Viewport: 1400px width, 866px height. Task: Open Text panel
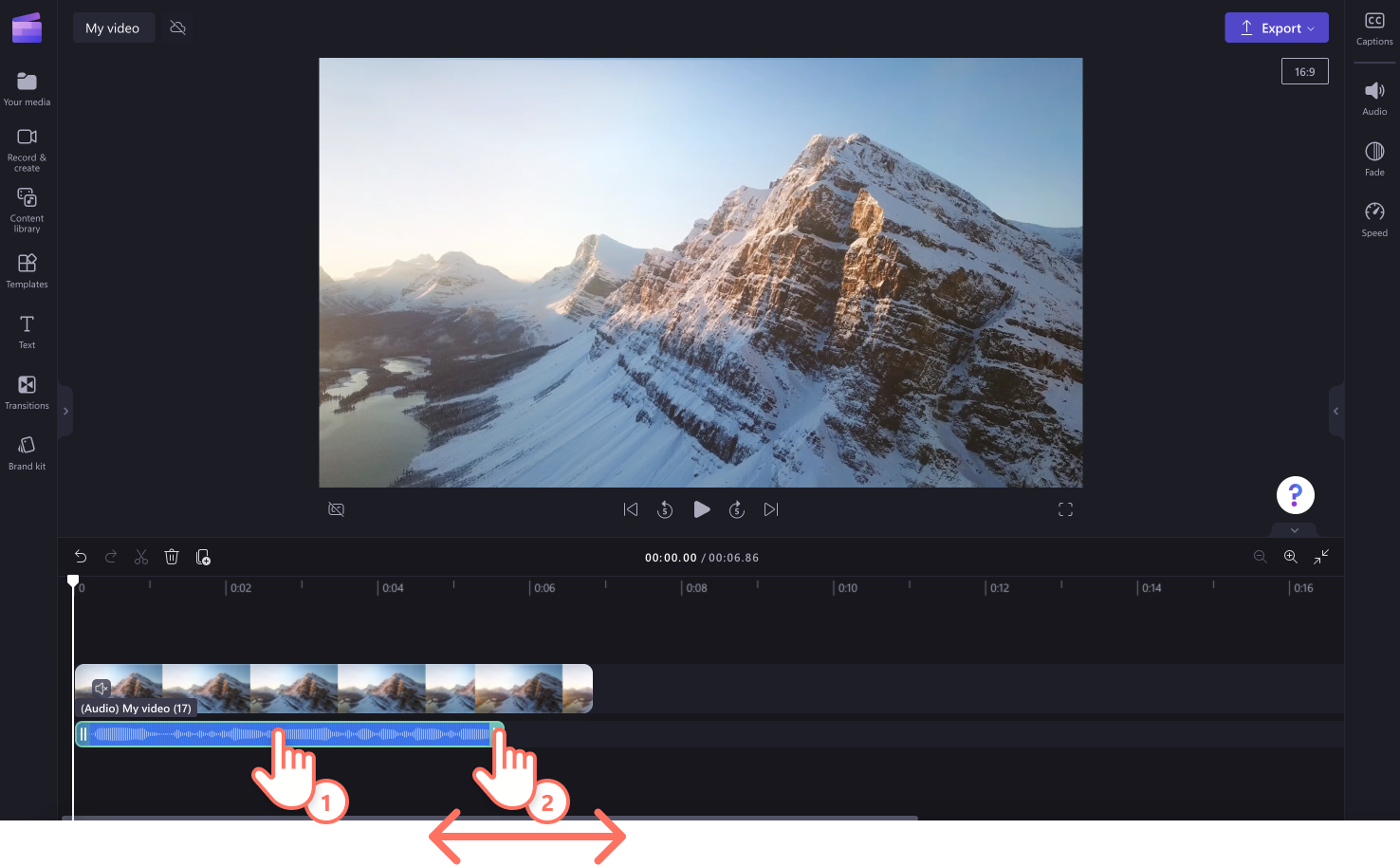(27, 332)
